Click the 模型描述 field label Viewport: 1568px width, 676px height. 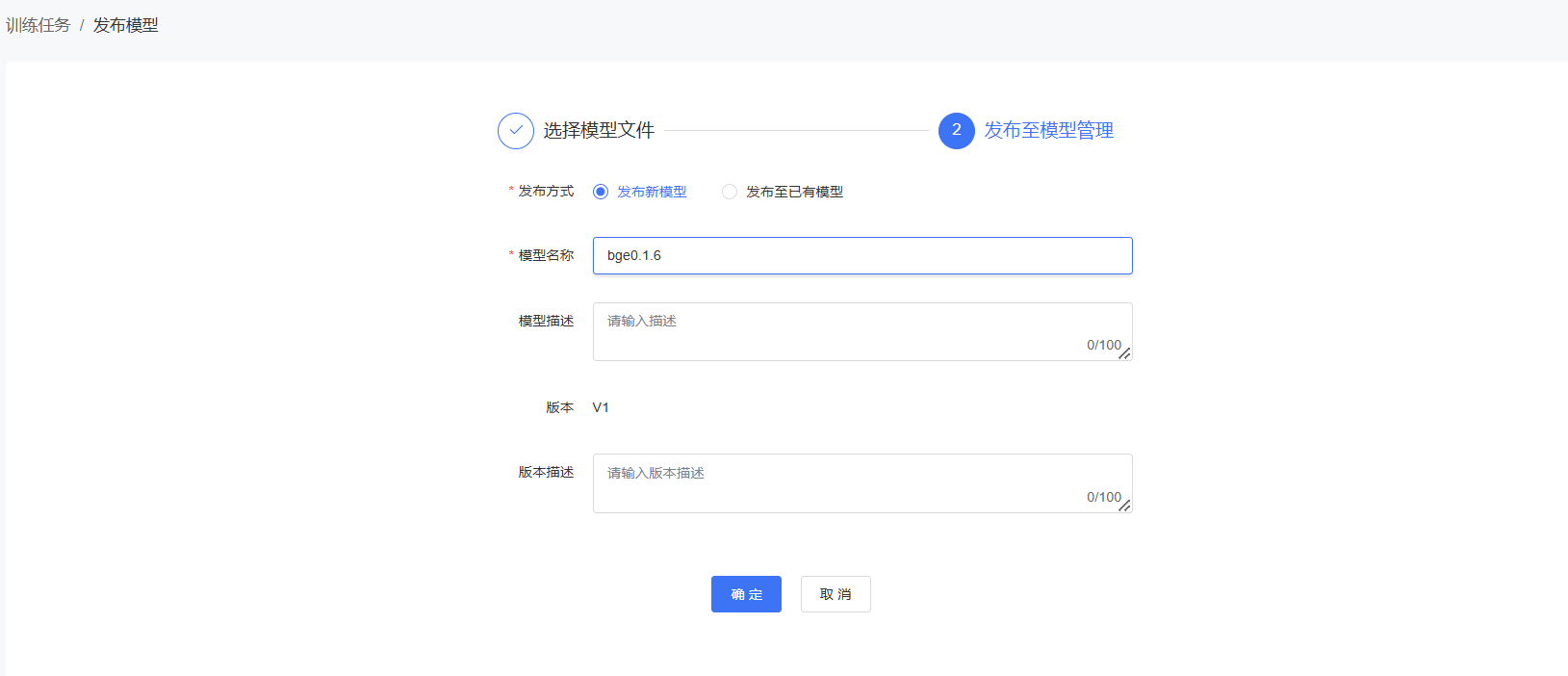pos(546,322)
